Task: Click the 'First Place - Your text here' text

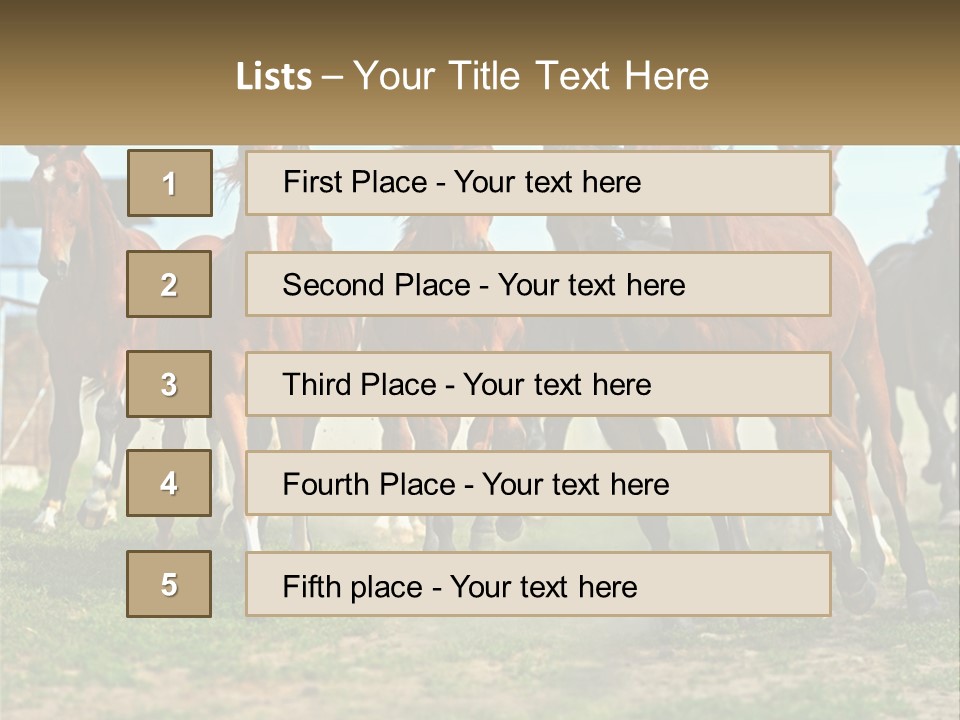Action: pyautogui.click(x=462, y=182)
